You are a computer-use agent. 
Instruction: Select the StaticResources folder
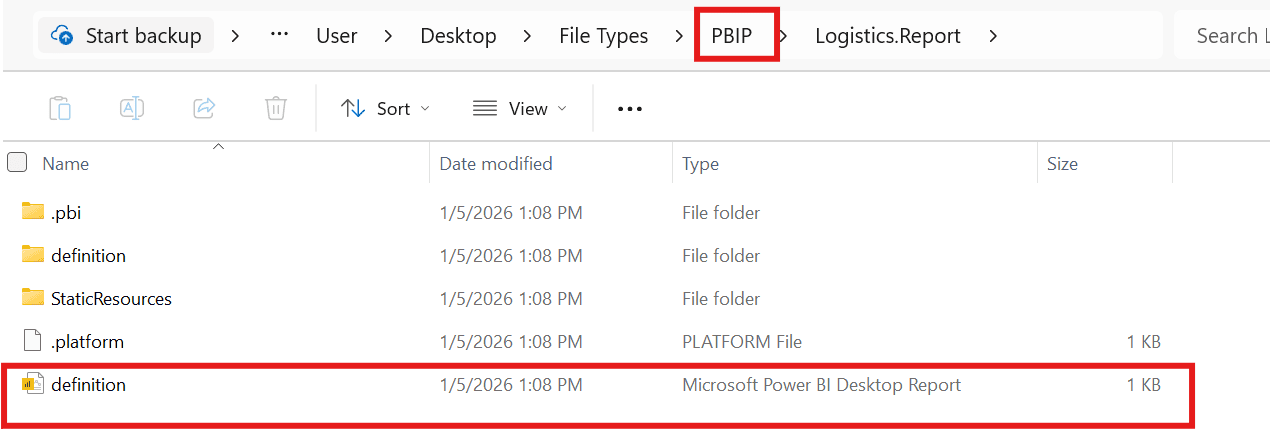(x=111, y=298)
